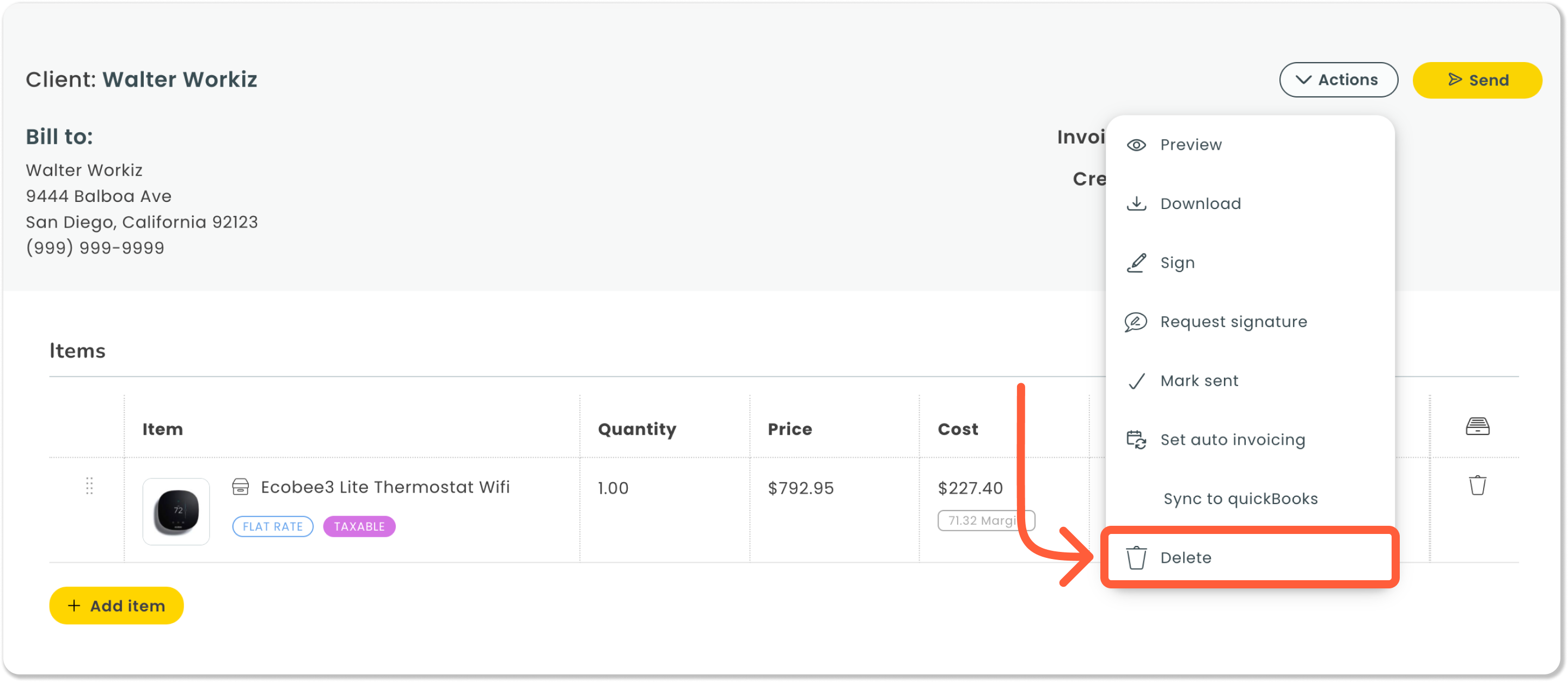Viewport: 1568px width, 682px height.
Task: Choose Download from the Actions menu
Action: tap(1200, 203)
